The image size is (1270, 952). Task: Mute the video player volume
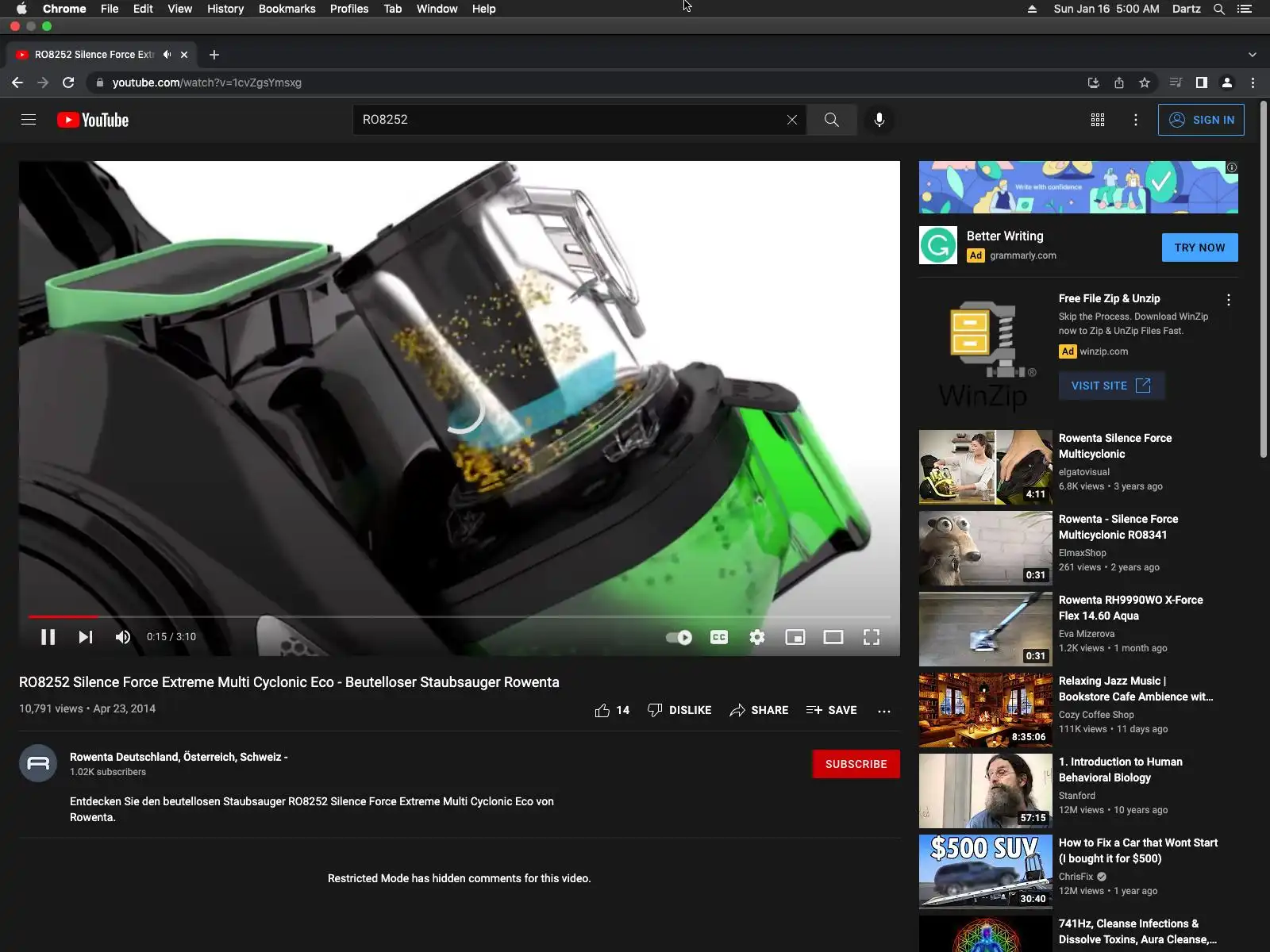tap(123, 637)
